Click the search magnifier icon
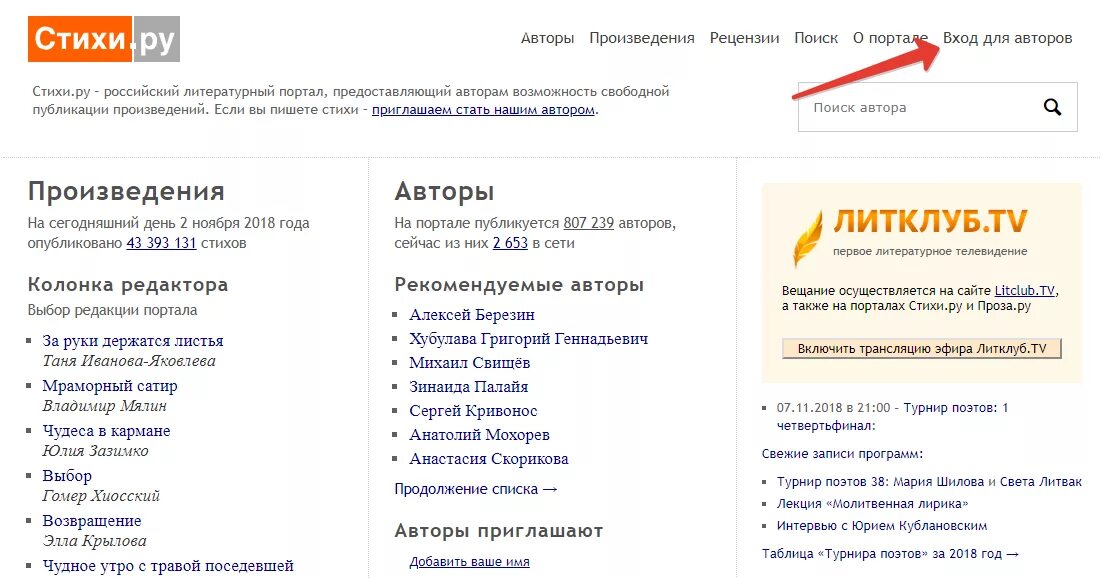 click(x=1052, y=107)
